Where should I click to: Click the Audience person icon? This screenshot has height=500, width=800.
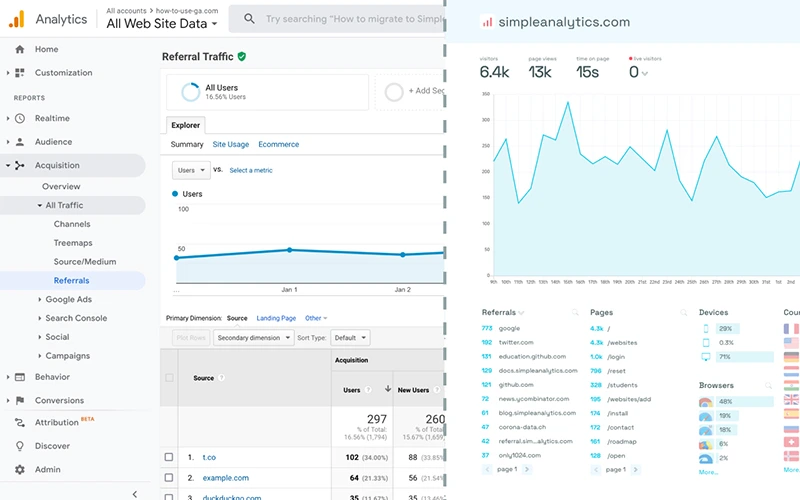[x=19, y=142]
